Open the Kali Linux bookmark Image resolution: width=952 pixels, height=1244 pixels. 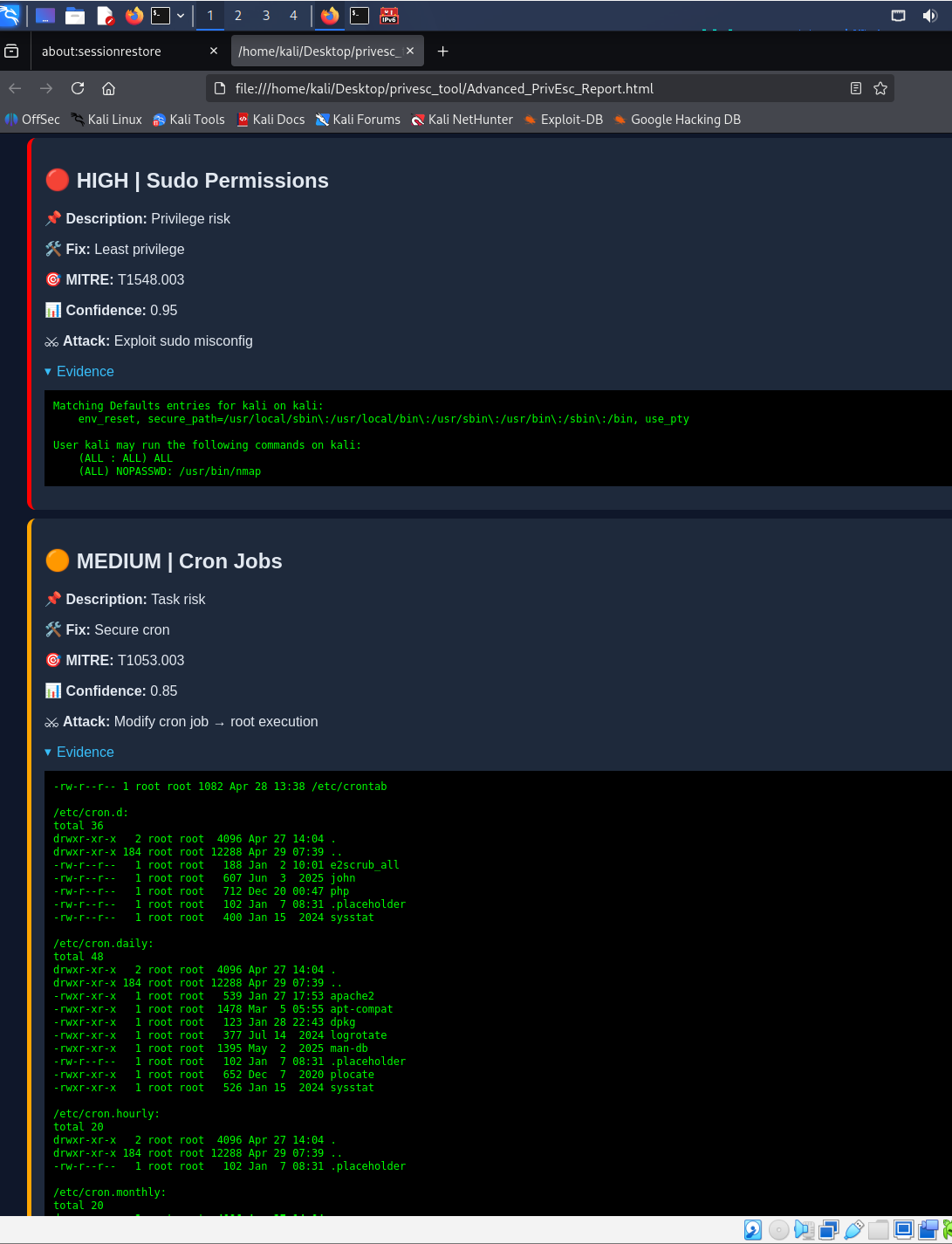pos(106,120)
